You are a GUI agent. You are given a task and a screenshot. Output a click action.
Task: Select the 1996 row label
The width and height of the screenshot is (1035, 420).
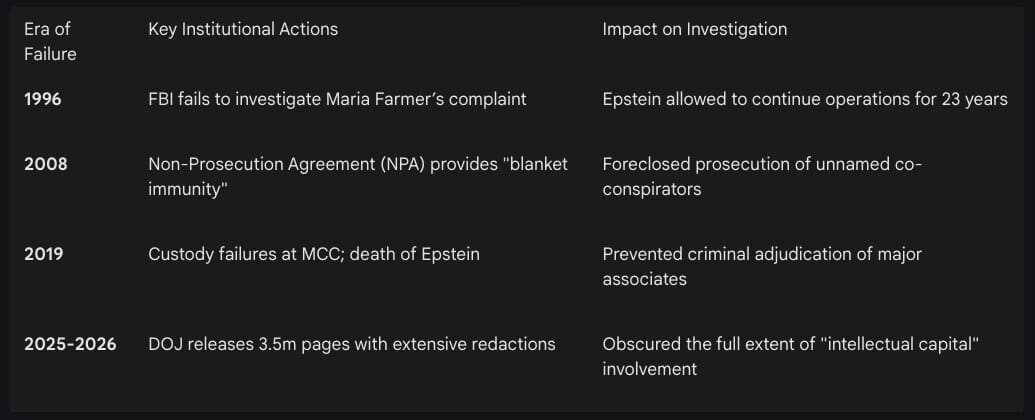(43, 100)
